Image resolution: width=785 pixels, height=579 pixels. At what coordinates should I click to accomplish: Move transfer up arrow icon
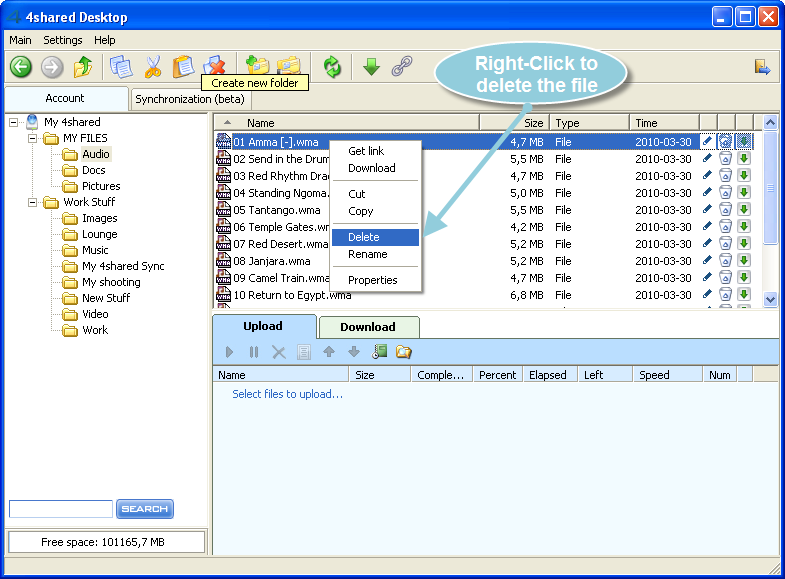329,352
